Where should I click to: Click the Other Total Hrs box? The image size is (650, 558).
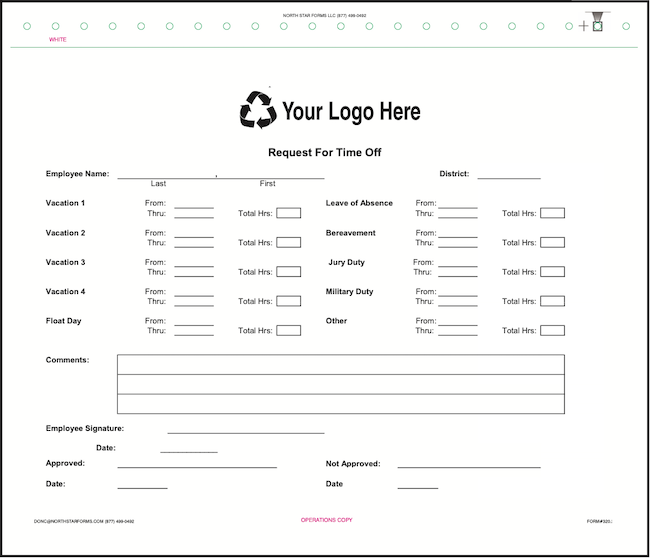click(x=553, y=330)
